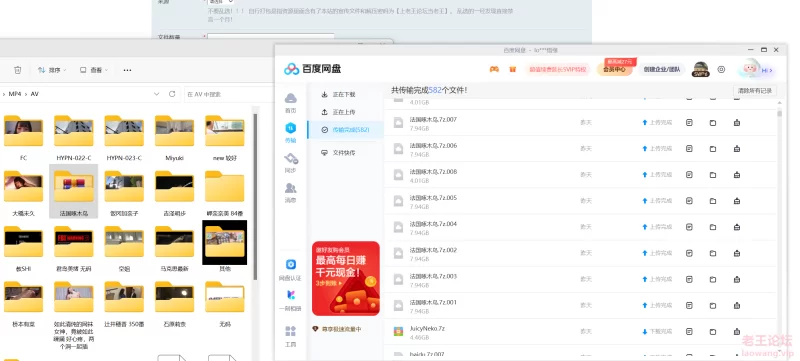Open the 工具 tools sidebar icon
Image resolution: width=800 pixels, height=361 pixels.
(x=290, y=336)
